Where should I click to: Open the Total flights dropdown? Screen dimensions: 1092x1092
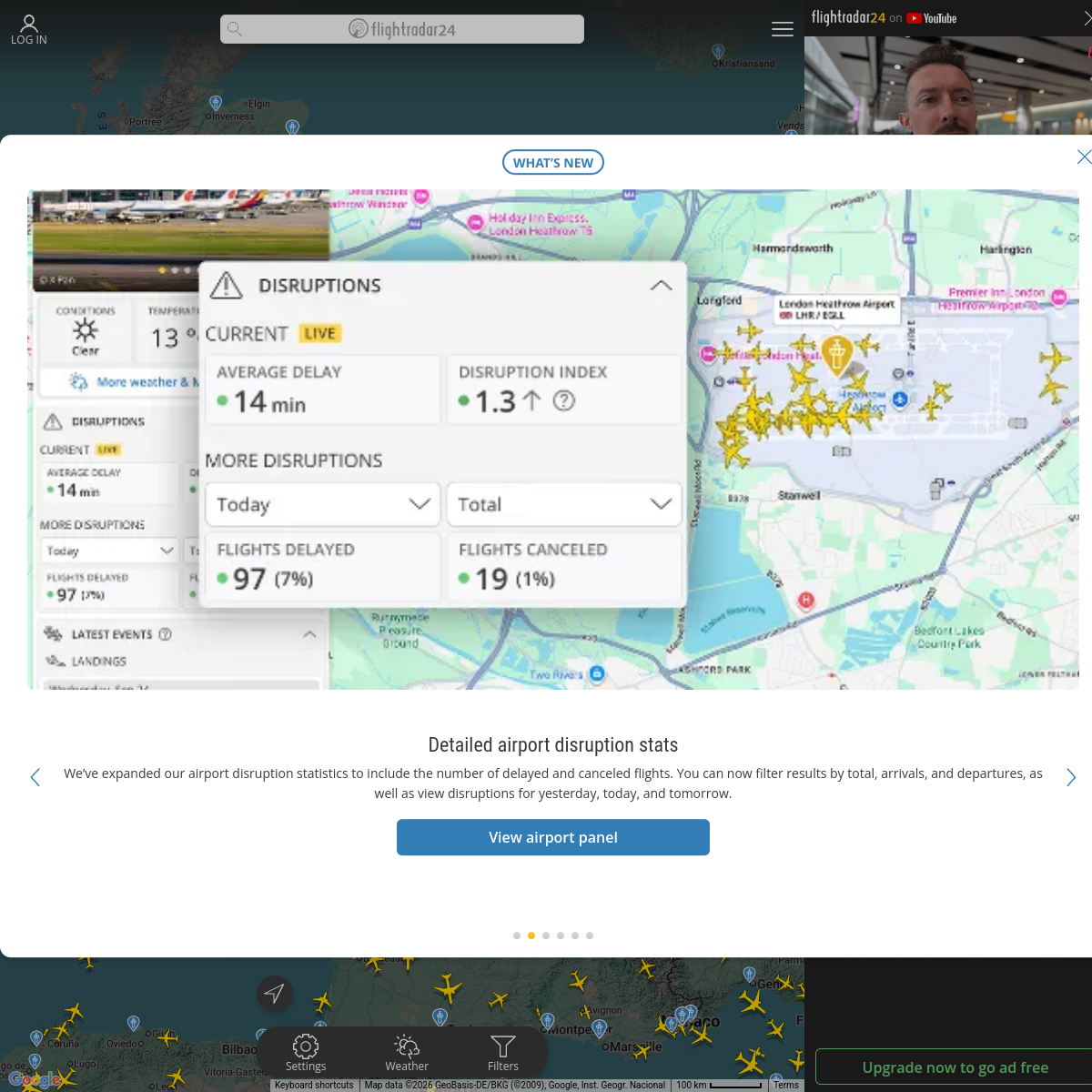[563, 504]
